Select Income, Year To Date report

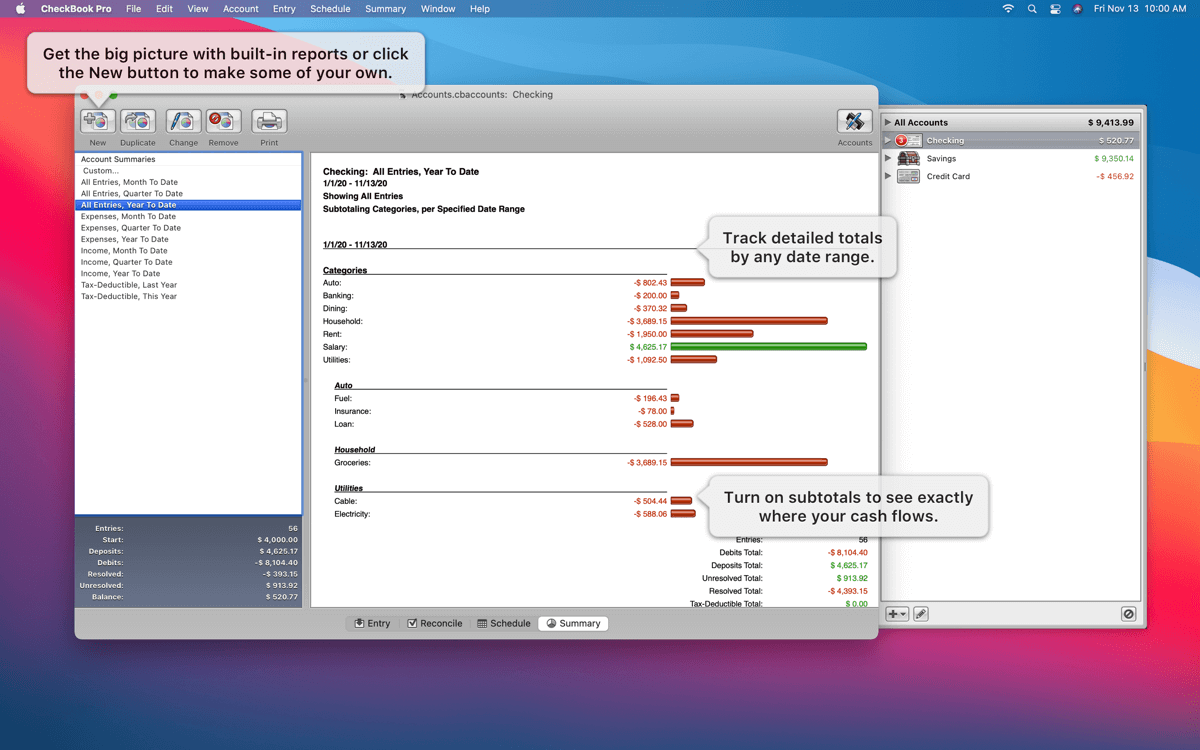pyautogui.click(x=188, y=273)
